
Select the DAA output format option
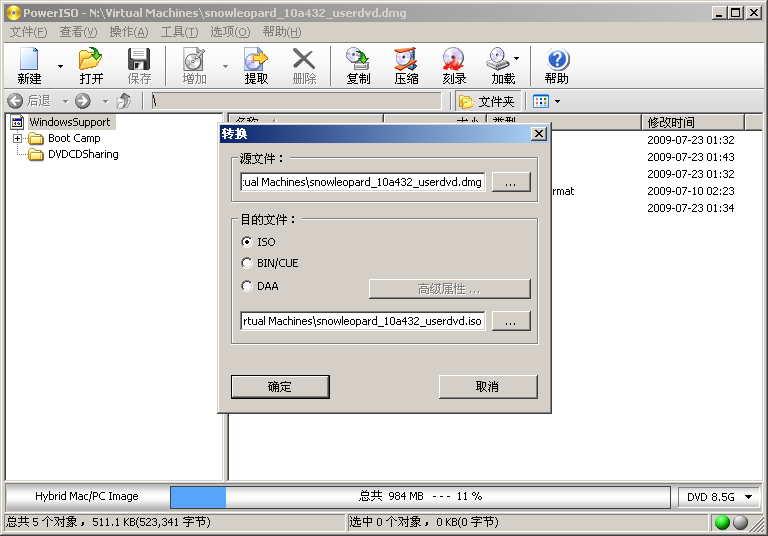pyautogui.click(x=247, y=286)
